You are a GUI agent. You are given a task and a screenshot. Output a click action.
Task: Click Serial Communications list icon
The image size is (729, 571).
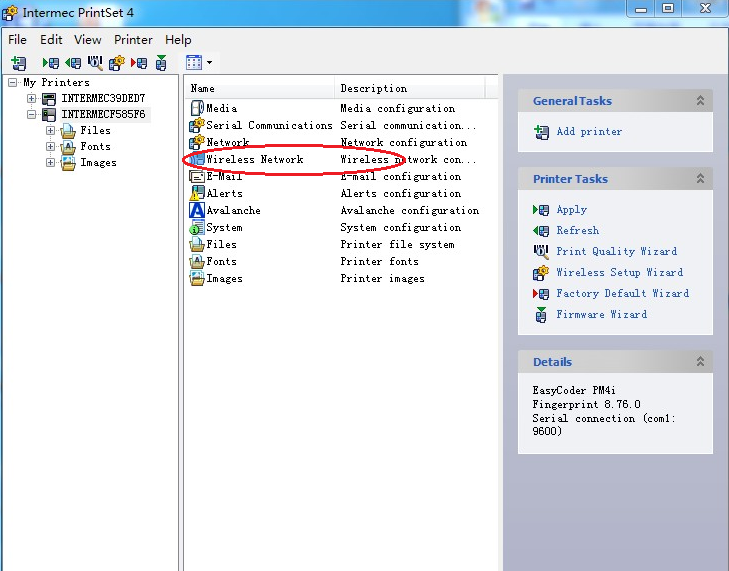[x=197, y=126]
